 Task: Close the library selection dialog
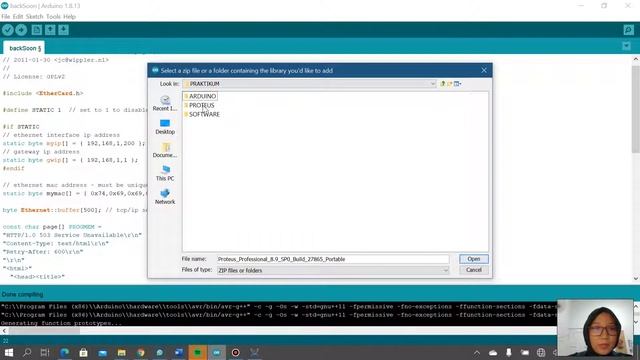484,71
